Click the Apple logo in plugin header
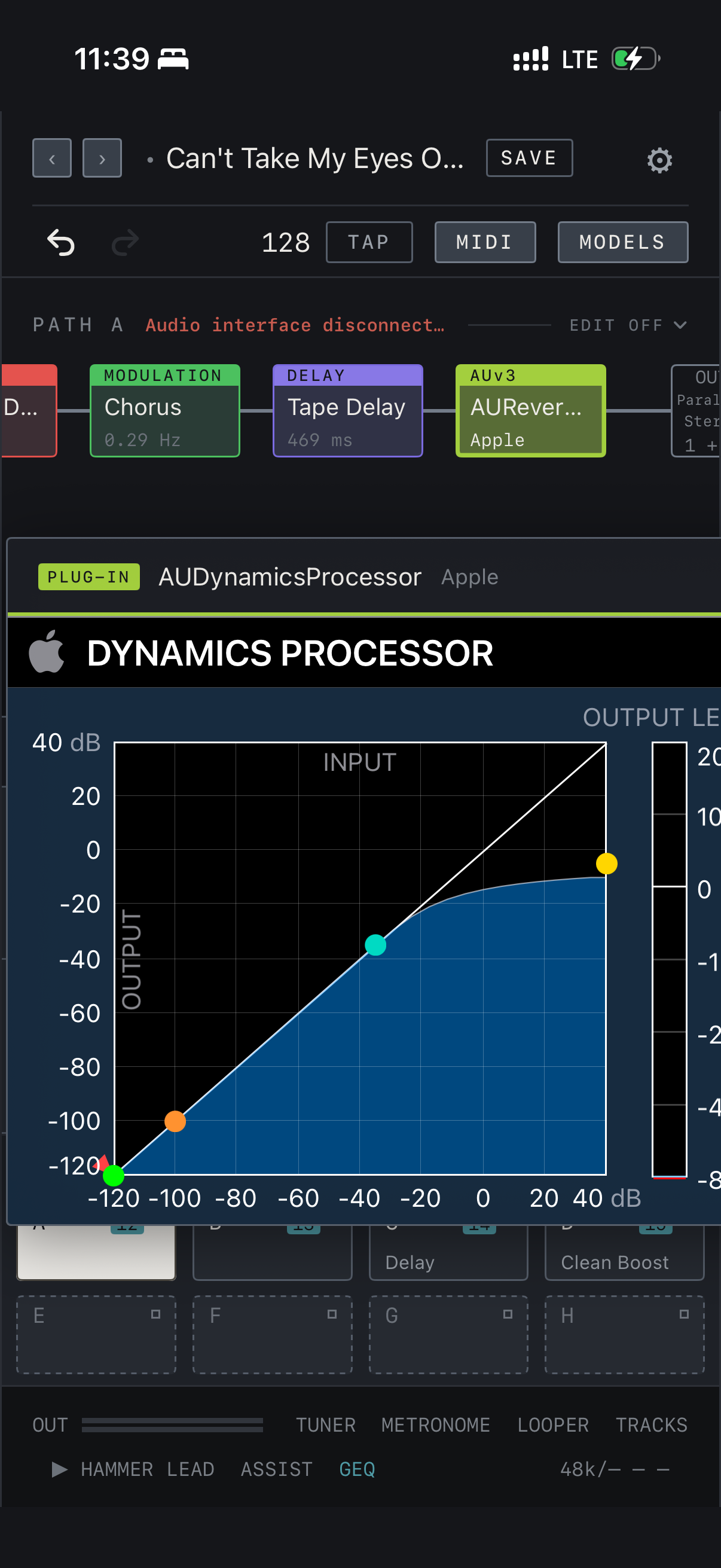Image resolution: width=721 pixels, height=1568 pixels. tap(47, 652)
